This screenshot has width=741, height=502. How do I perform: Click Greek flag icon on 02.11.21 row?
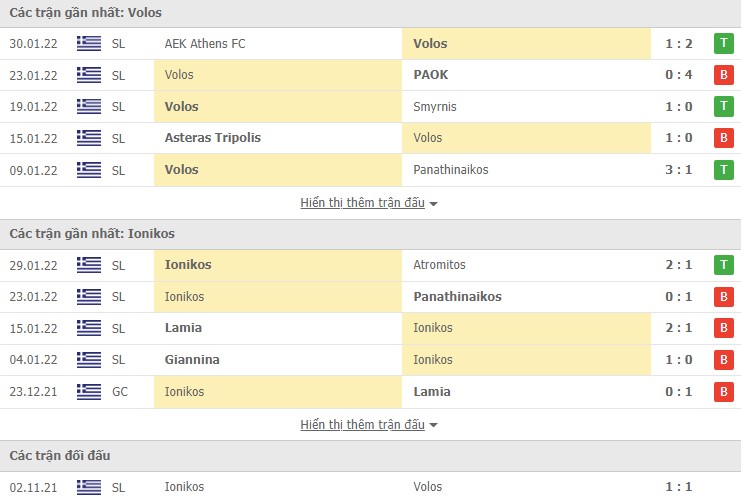[89, 487]
